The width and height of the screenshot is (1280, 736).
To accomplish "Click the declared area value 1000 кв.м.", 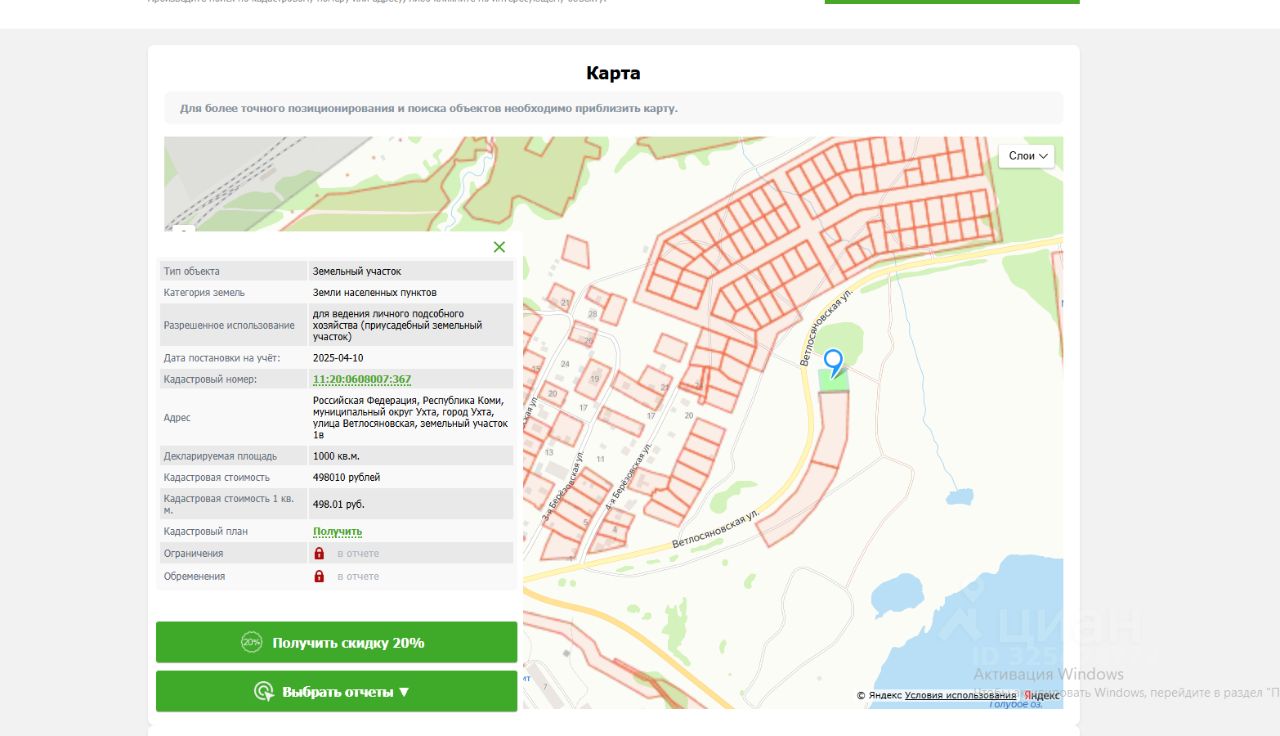I will pyautogui.click(x=336, y=456).
